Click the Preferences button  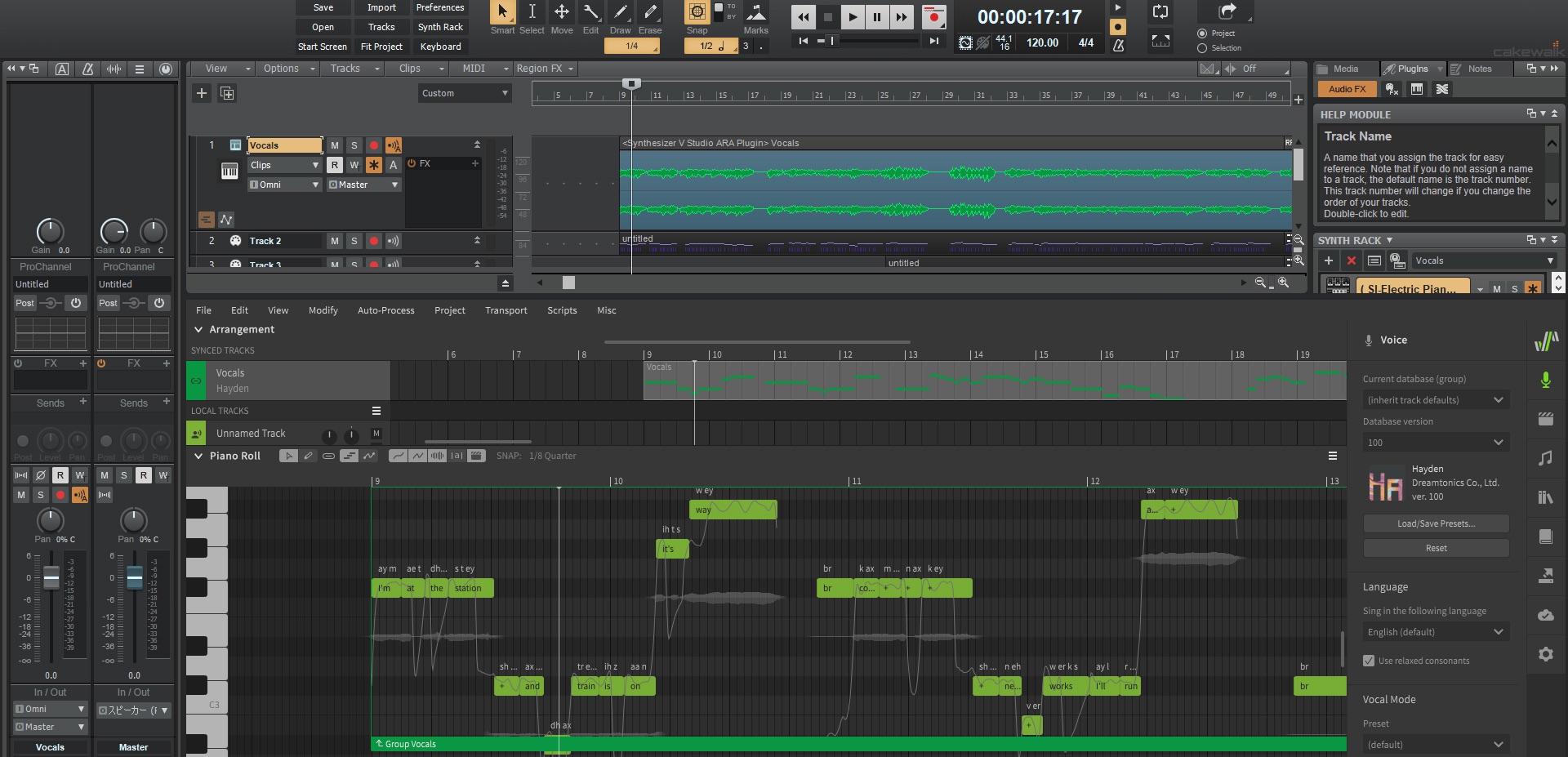(440, 7)
